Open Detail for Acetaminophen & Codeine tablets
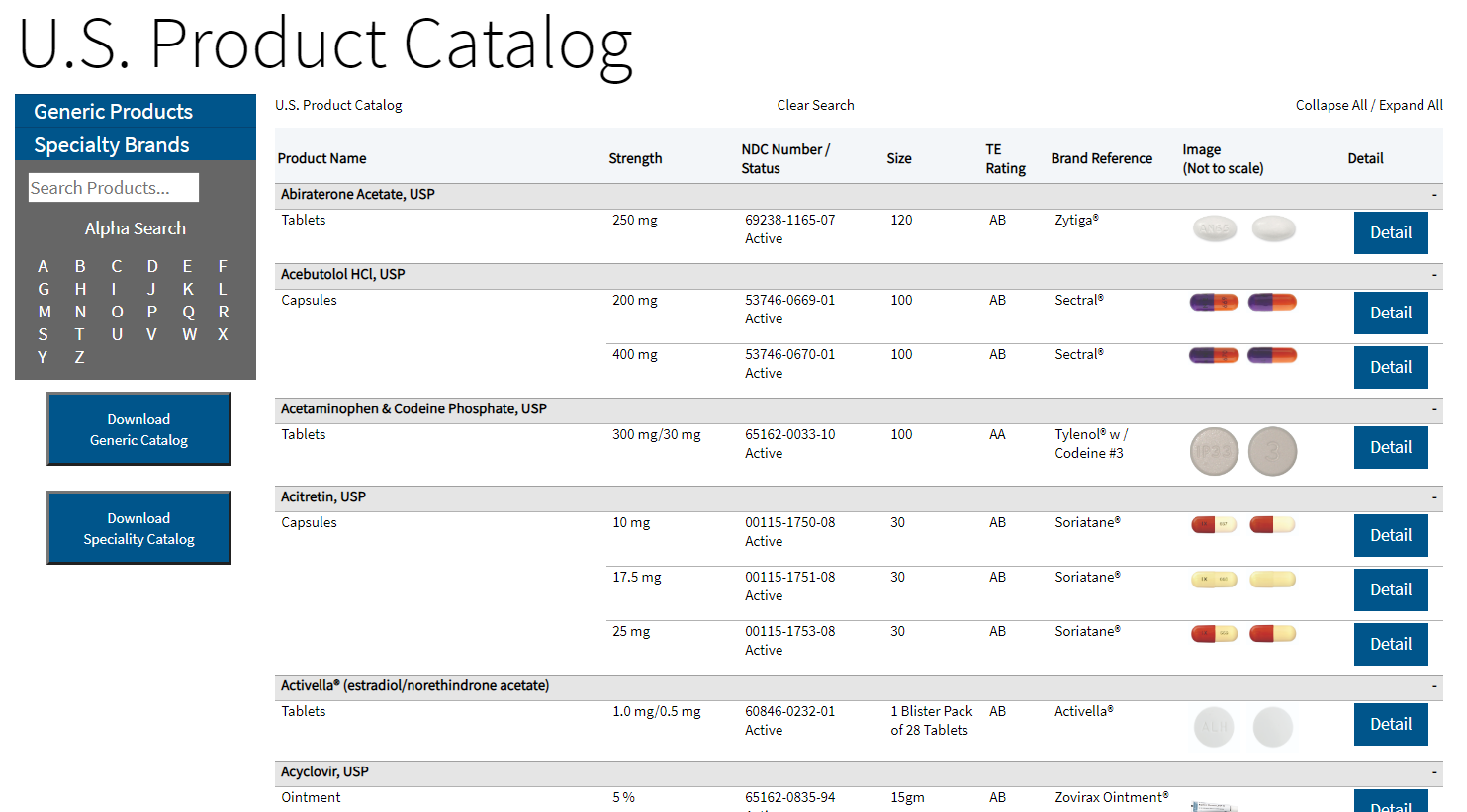The image size is (1467, 812). coord(1390,447)
